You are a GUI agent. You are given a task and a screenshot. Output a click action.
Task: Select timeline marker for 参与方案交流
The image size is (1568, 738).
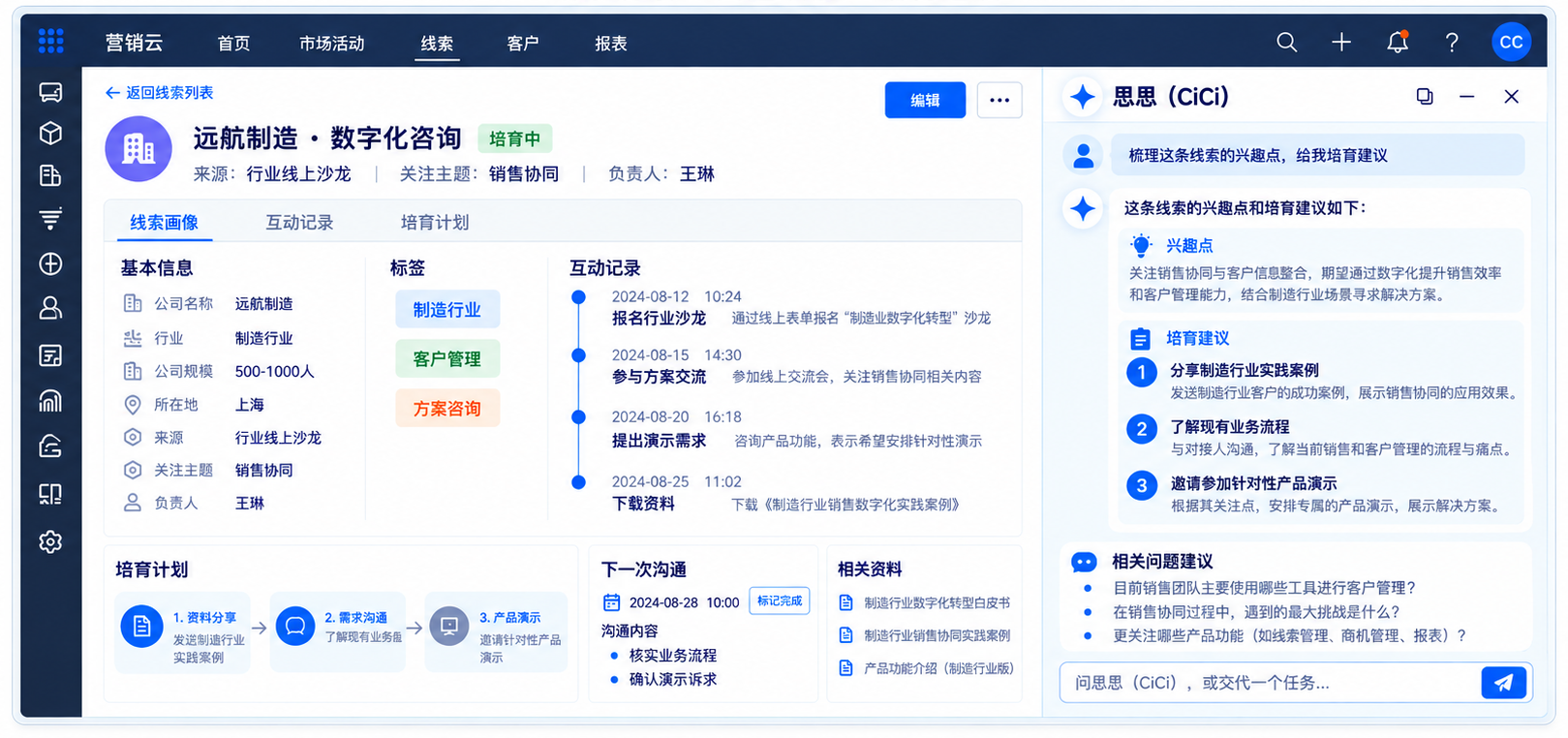click(x=578, y=355)
